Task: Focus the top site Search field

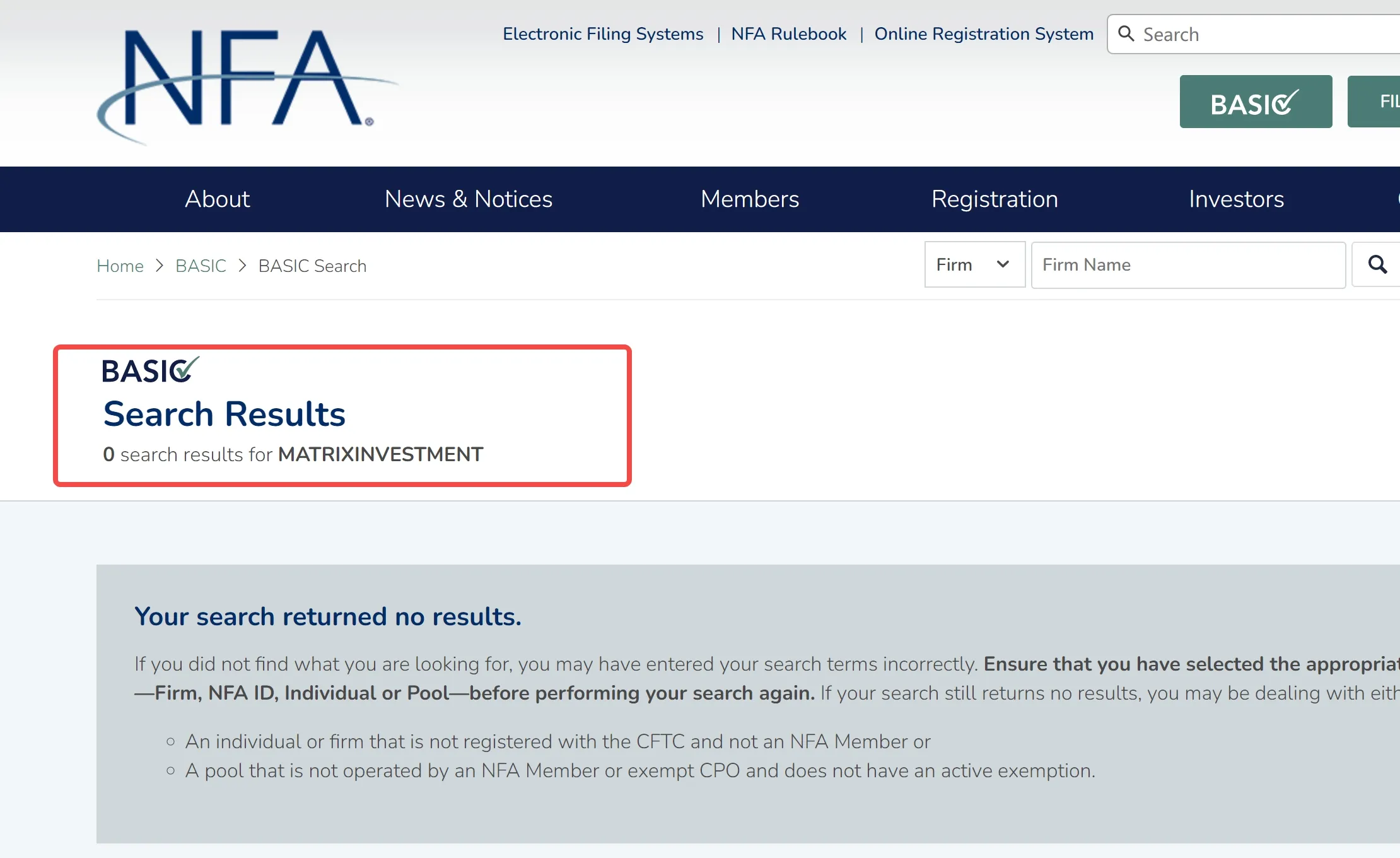Action: (1255, 34)
